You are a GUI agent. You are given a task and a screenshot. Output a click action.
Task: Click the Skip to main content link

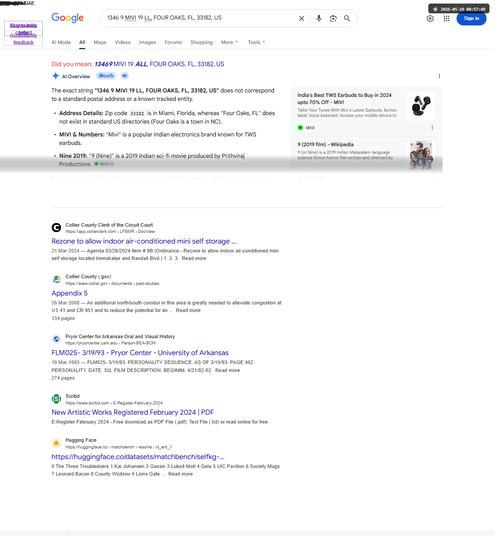[x=23, y=26]
